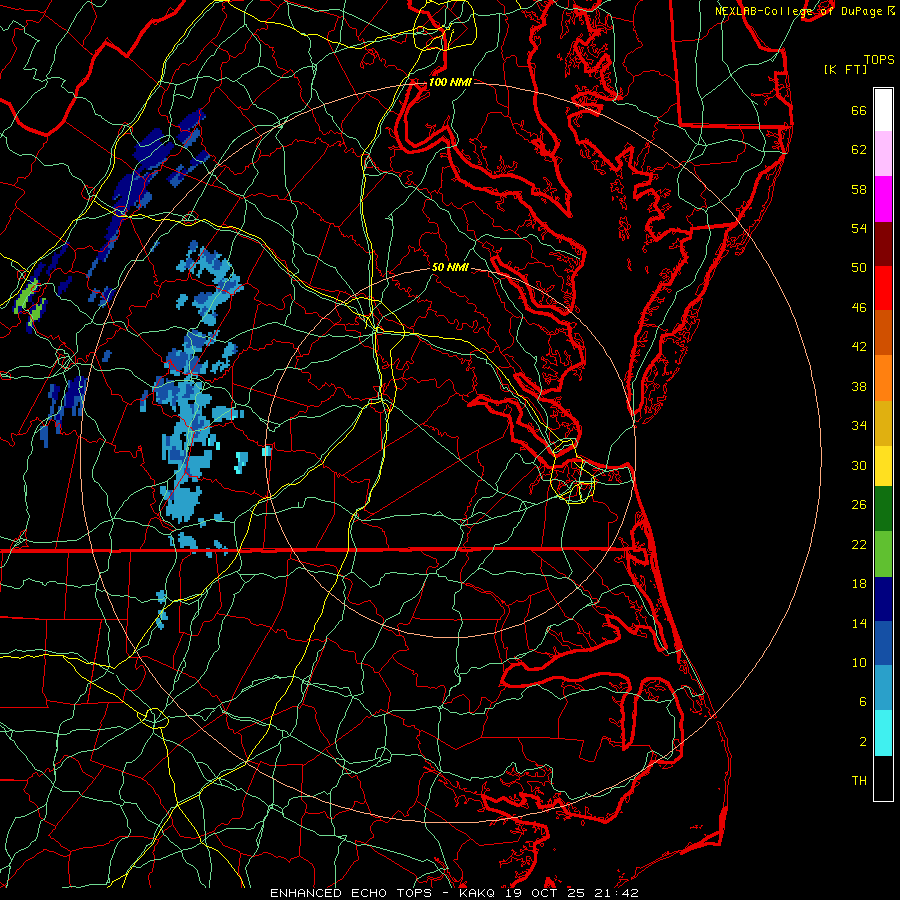The height and width of the screenshot is (900, 900).
Task: Click the light green legend swatch
Action: pyautogui.click(x=883, y=554)
